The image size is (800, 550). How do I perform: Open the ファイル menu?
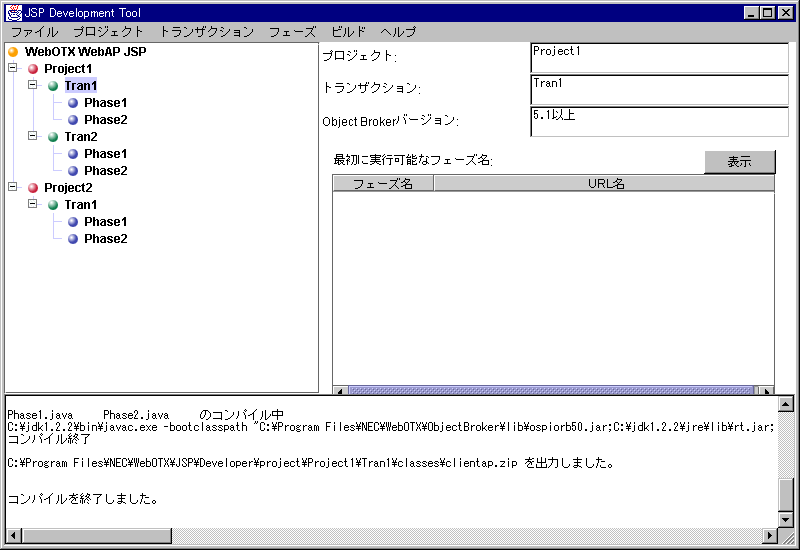[34, 32]
